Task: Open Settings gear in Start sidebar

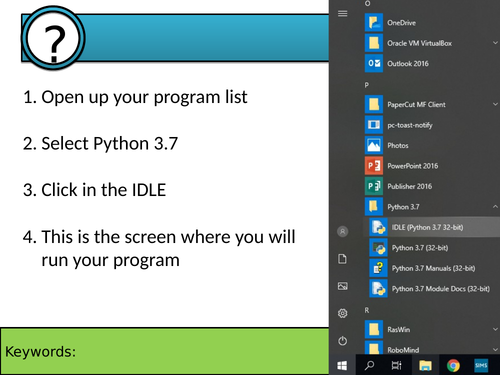Action: [x=343, y=313]
